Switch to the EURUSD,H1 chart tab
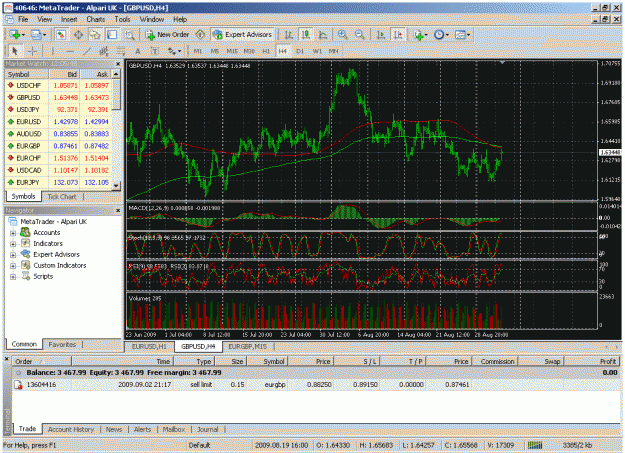The height and width of the screenshot is (453, 625). [x=149, y=347]
